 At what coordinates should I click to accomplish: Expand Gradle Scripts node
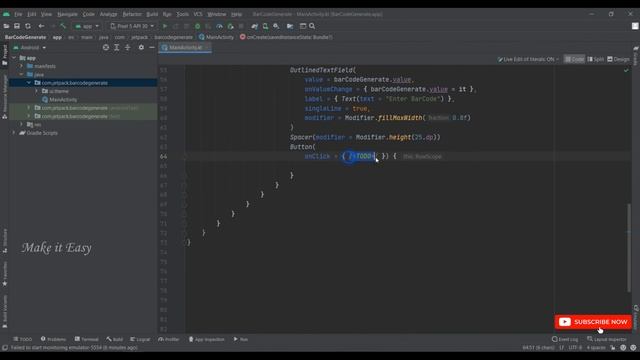coord(14,133)
